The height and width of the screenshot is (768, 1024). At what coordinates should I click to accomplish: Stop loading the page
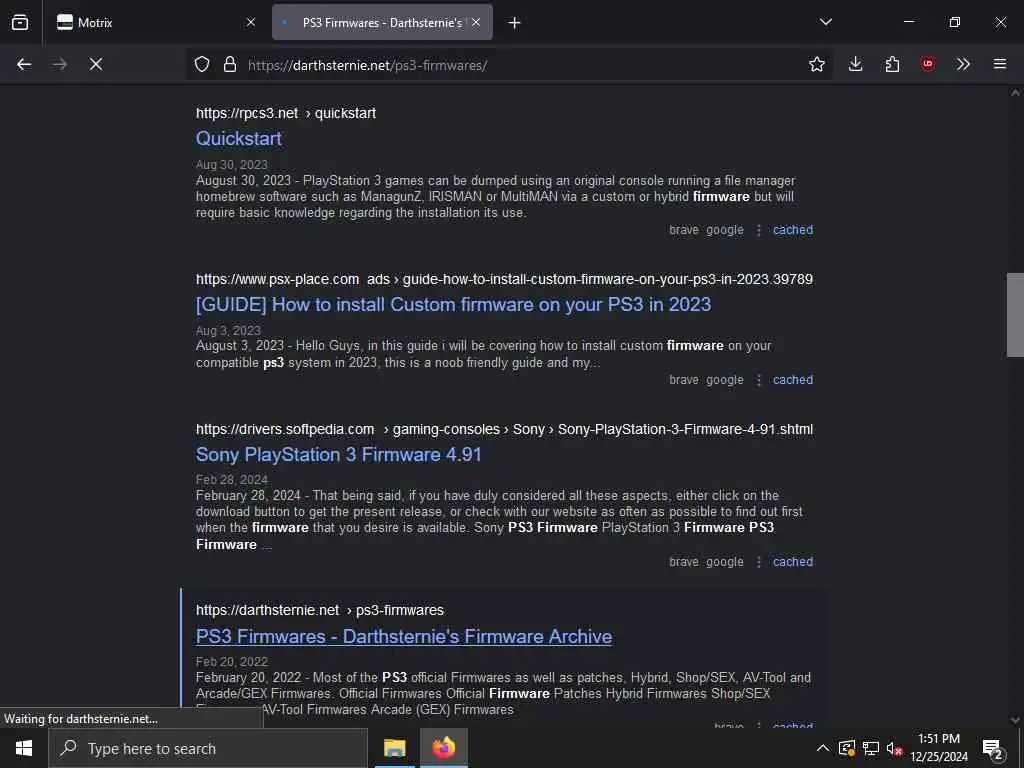tap(96, 64)
